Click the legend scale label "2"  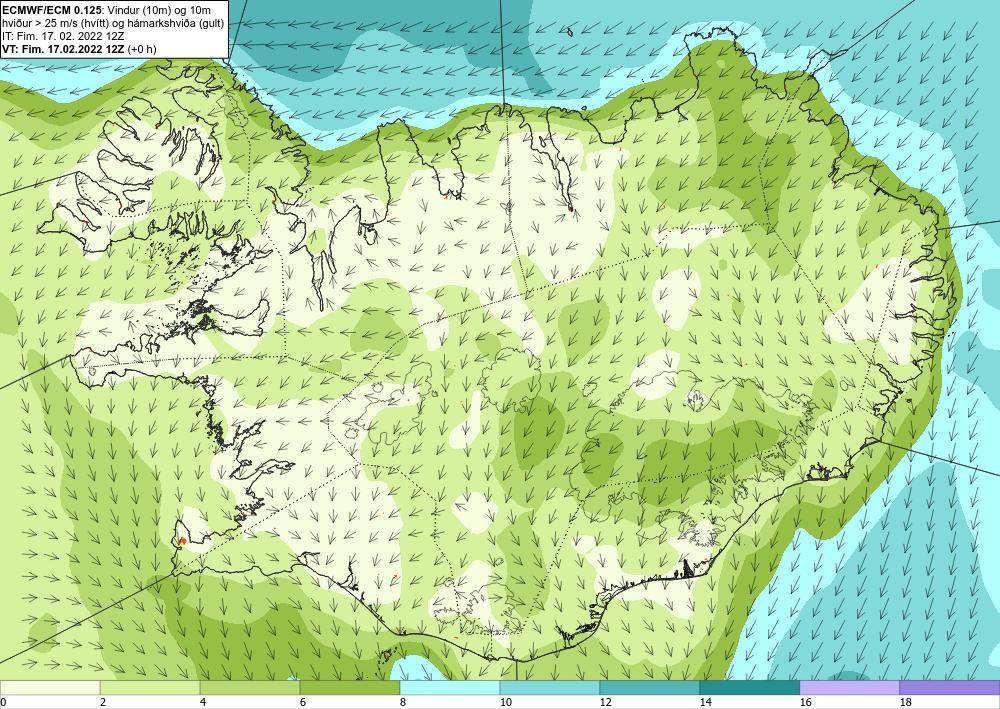[103, 703]
